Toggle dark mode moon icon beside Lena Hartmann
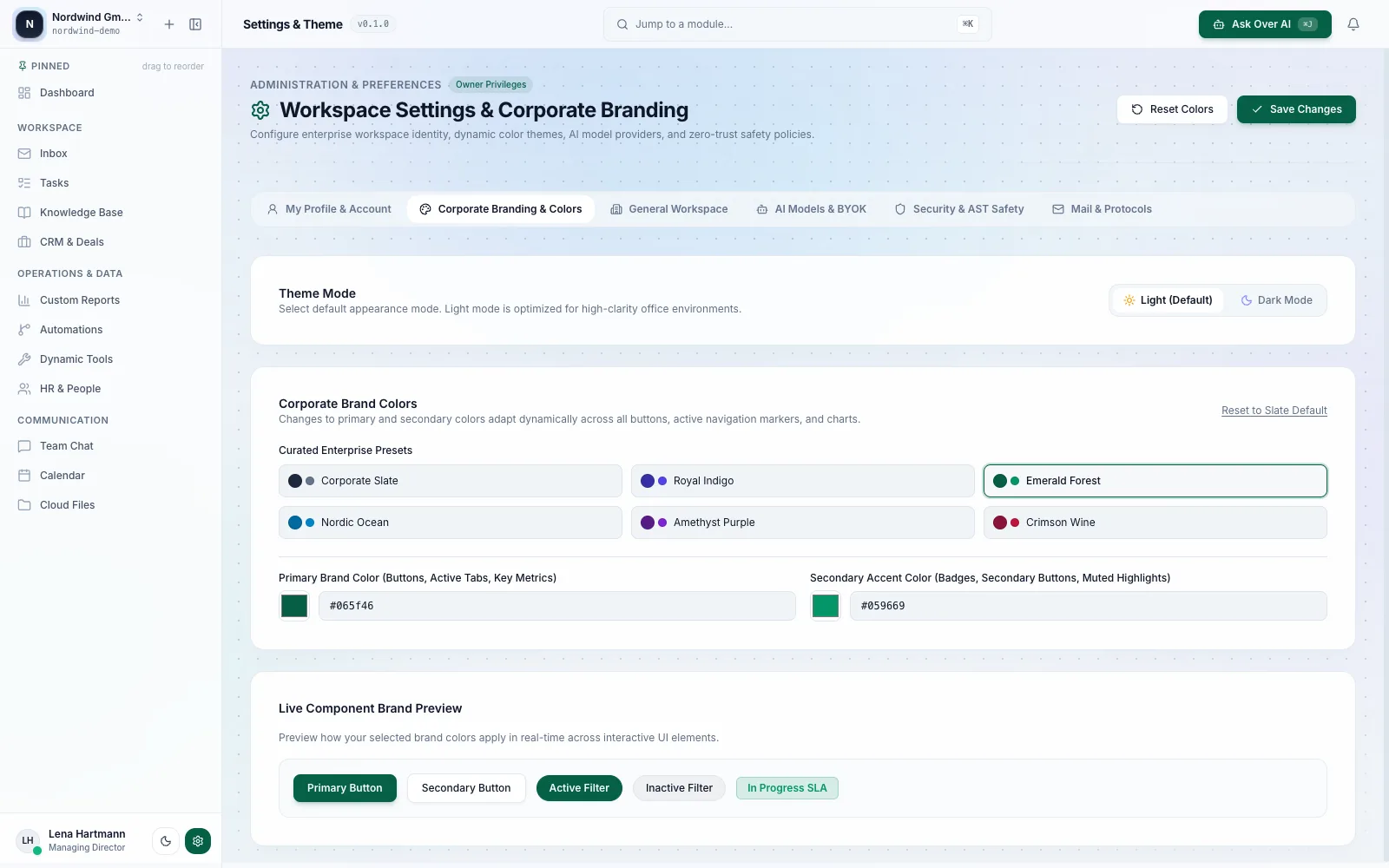 point(166,840)
